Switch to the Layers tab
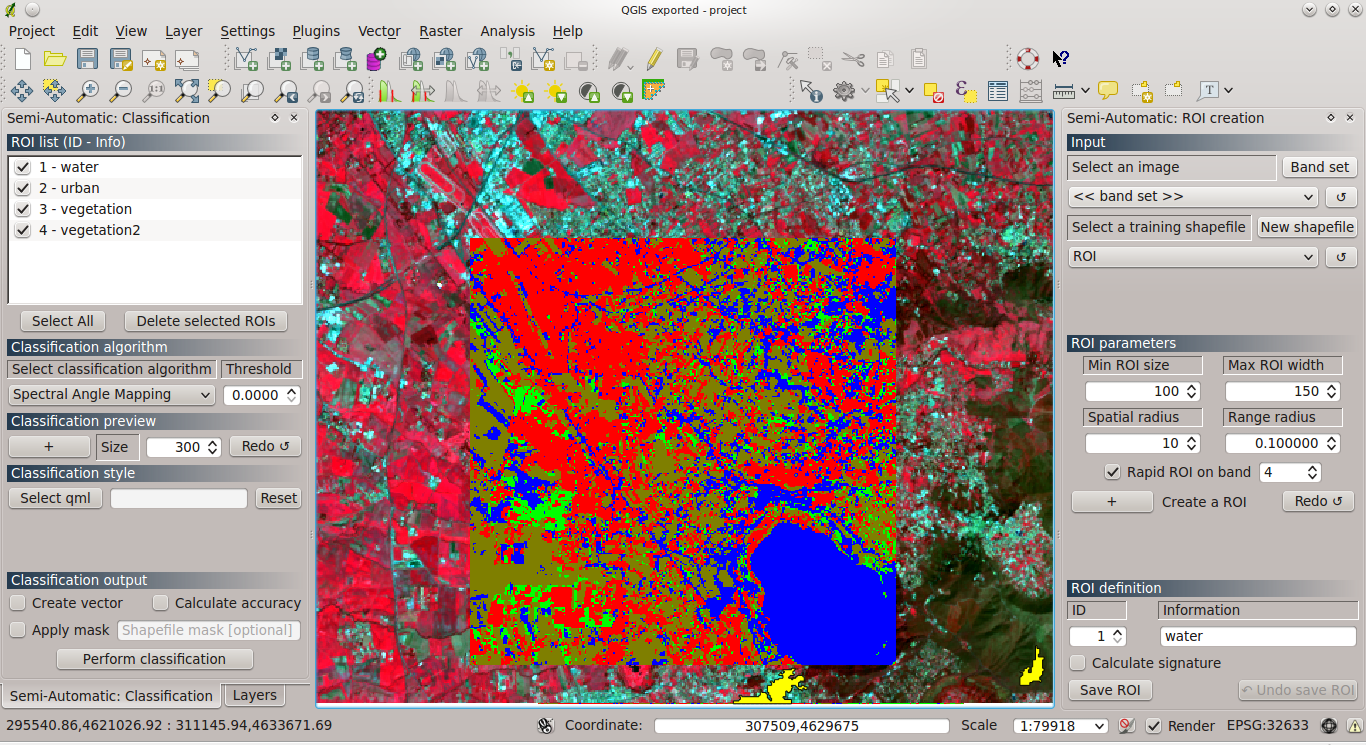The height and width of the screenshot is (745, 1366). (x=254, y=695)
